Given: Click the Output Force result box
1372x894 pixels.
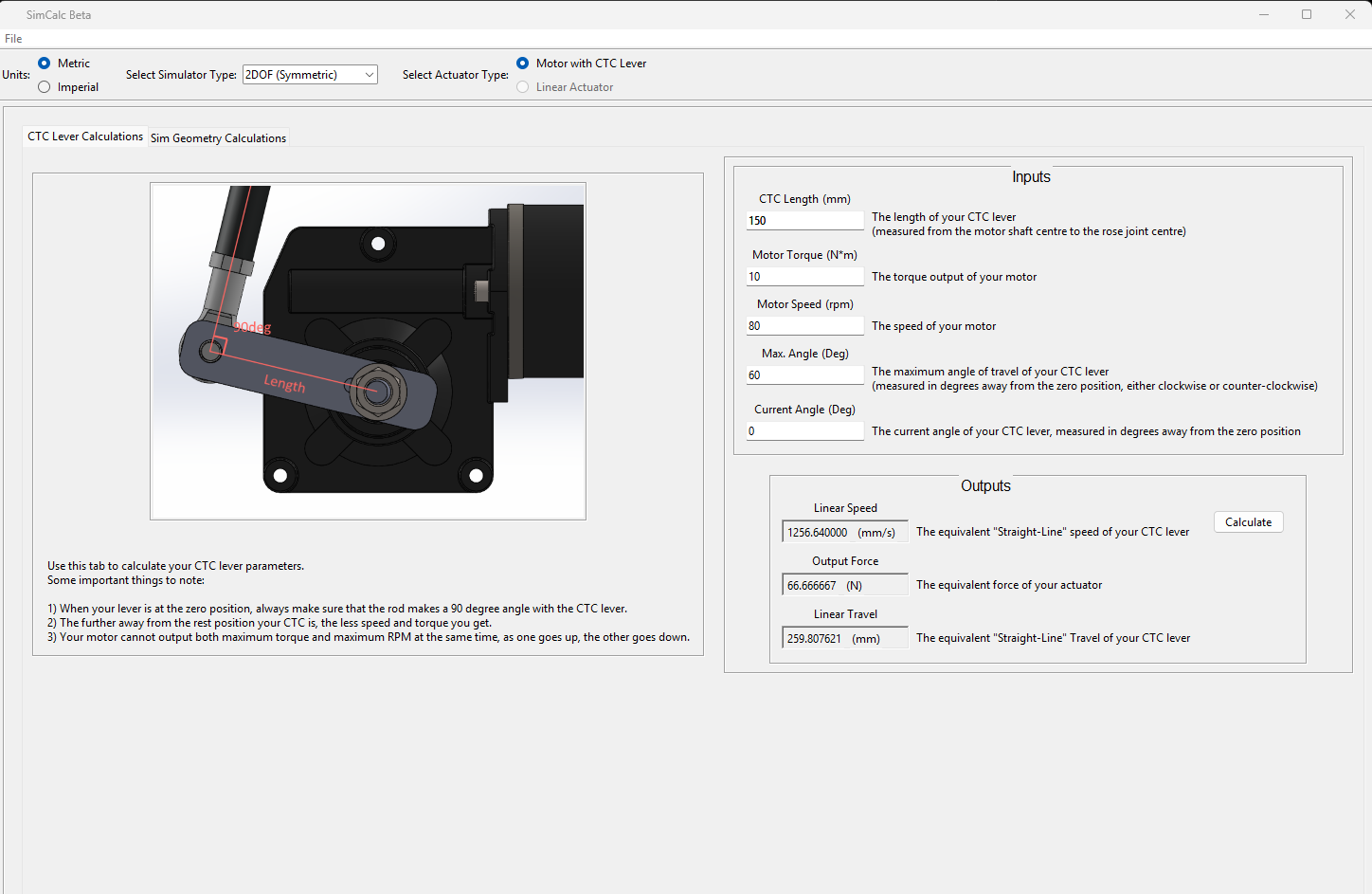Looking at the screenshot, I should [x=844, y=586].
